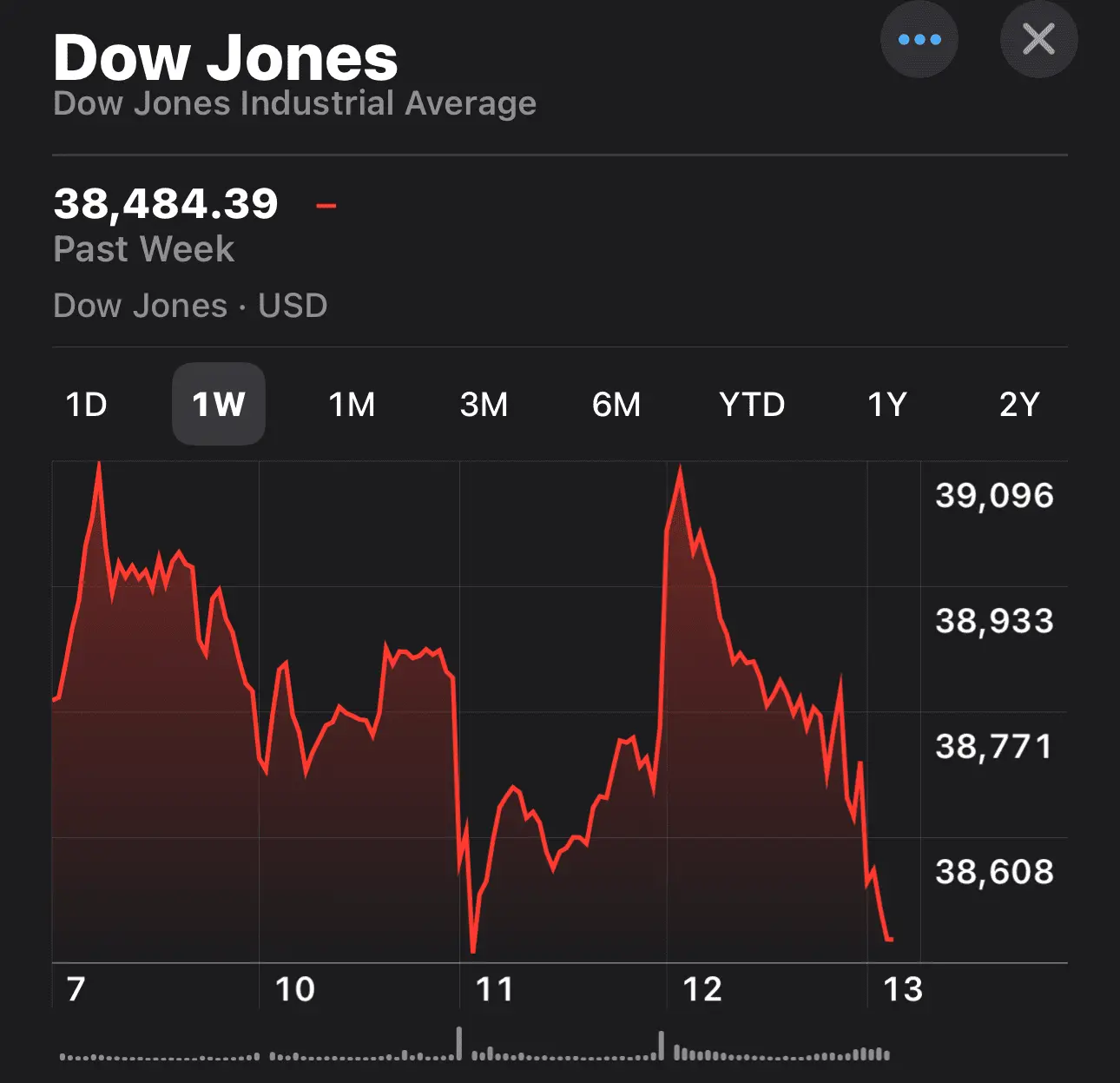
Task: Tap the Dow Jones Industrial Average subtitle
Action: [294, 103]
